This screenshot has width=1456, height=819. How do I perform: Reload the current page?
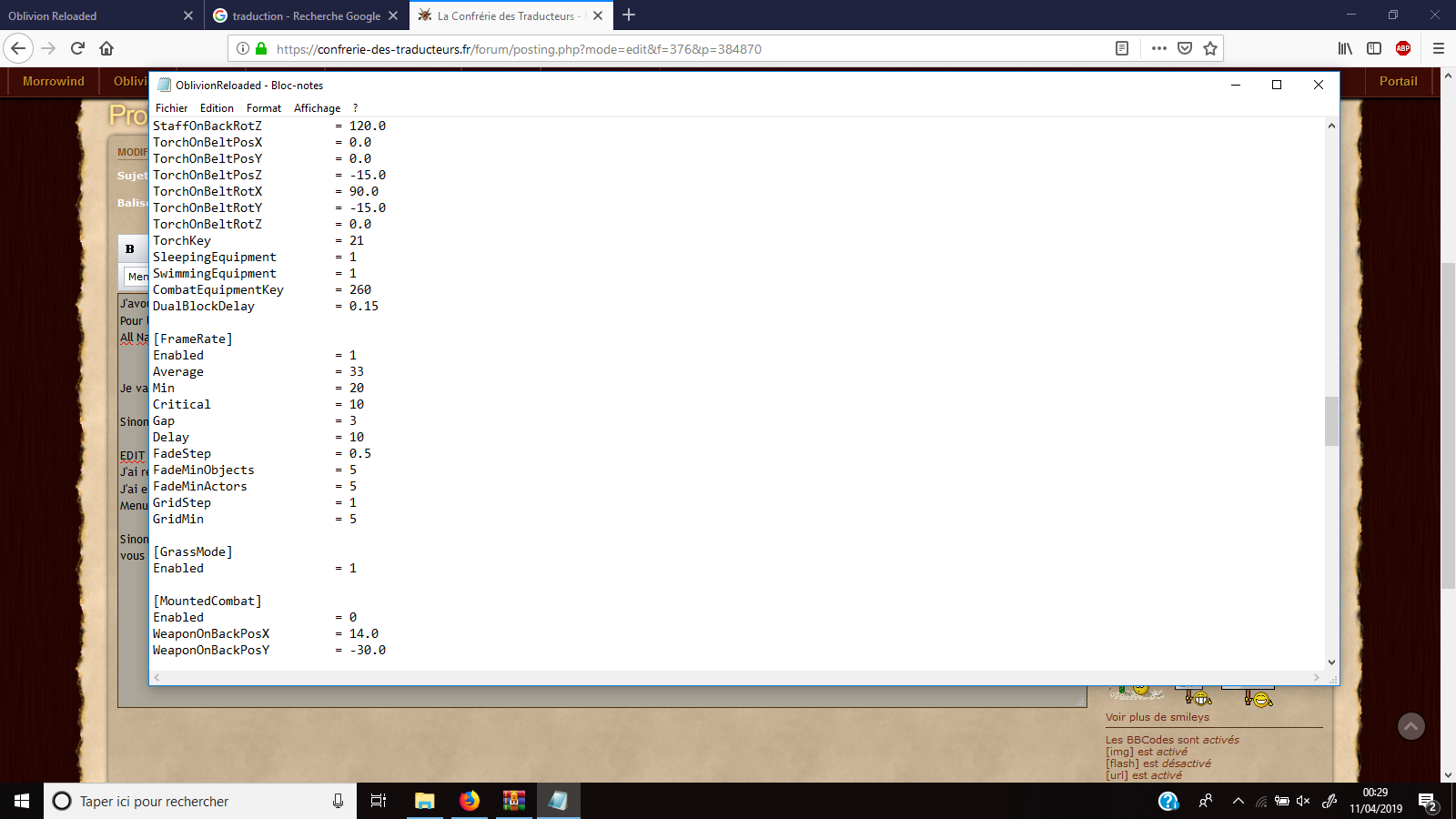click(77, 48)
